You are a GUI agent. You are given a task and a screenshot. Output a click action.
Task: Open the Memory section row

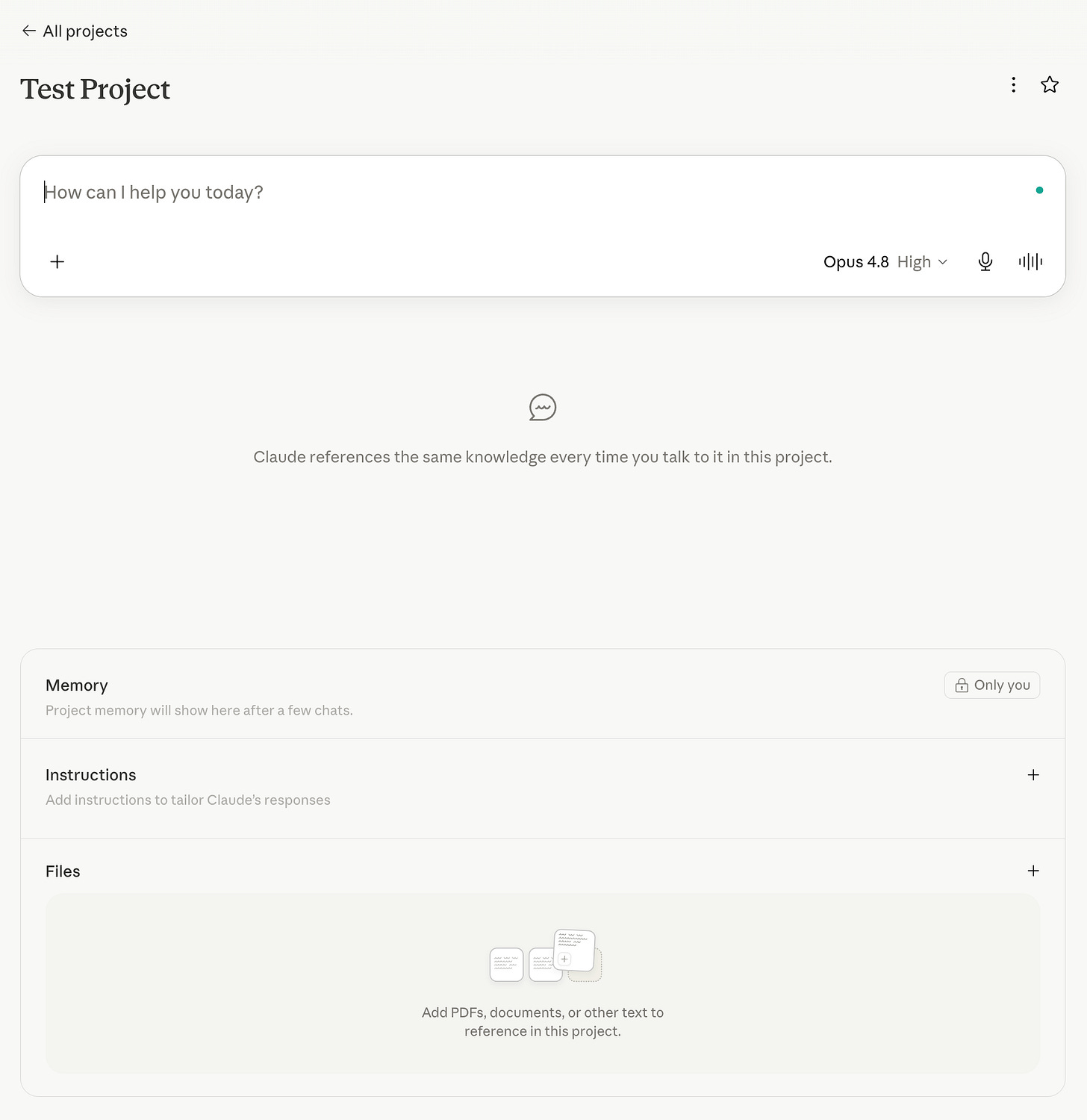coord(543,694)
